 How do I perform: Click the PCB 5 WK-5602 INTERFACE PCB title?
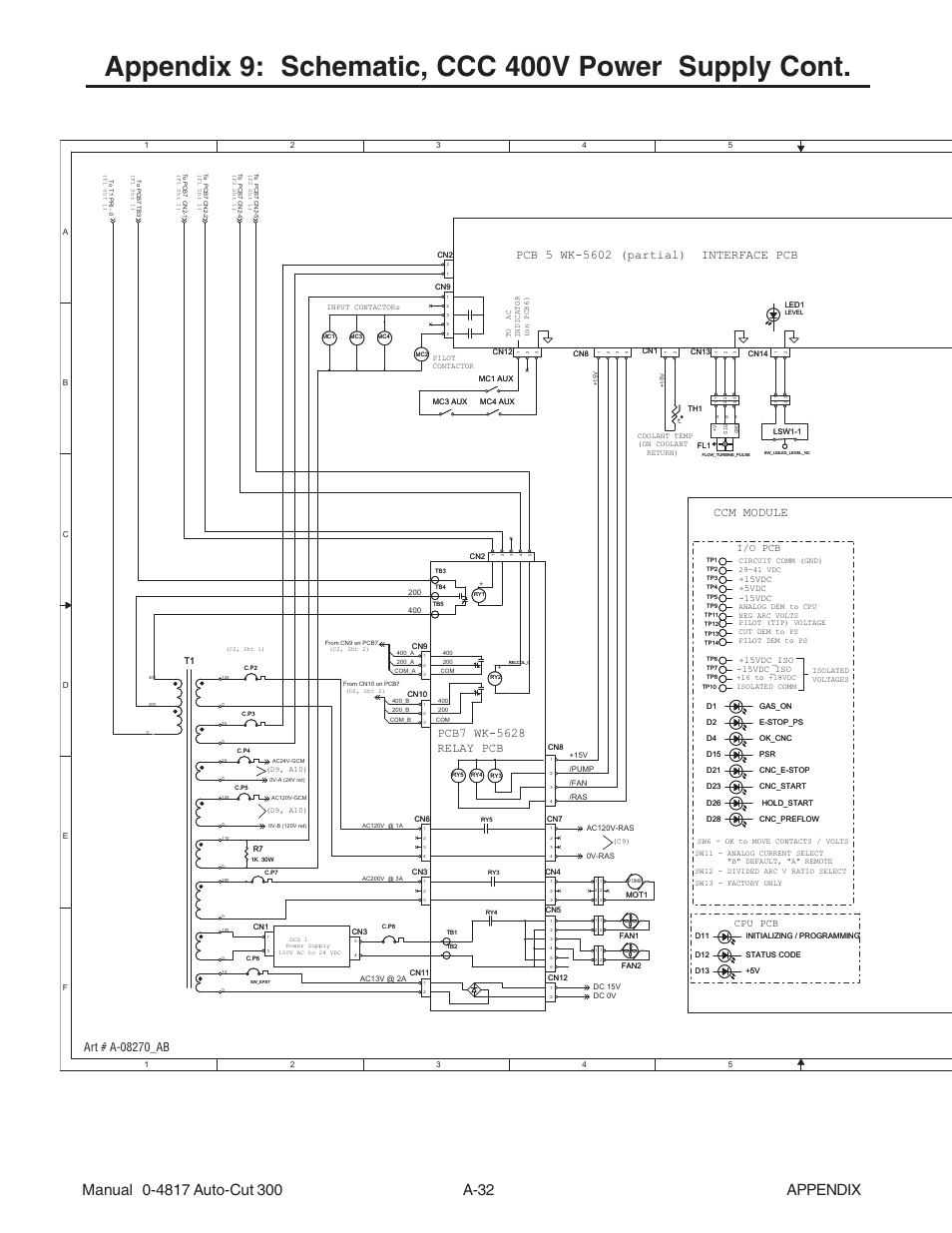click(656, 255)
